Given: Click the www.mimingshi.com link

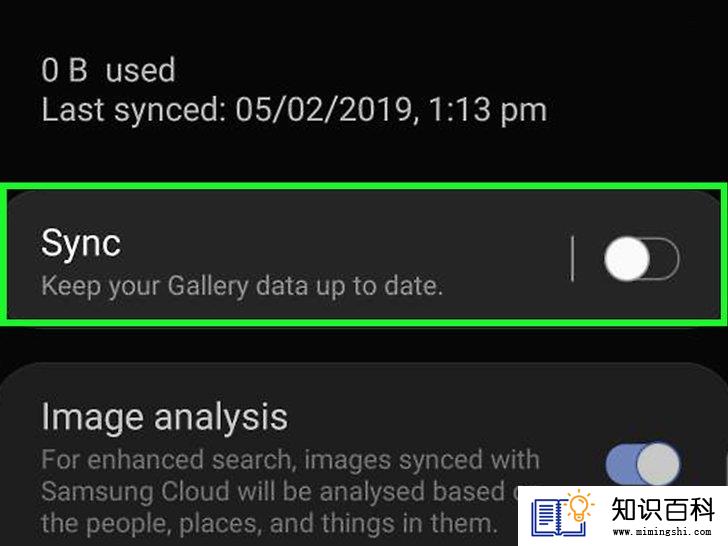Looking at the screenshot, I should (662, 531).
